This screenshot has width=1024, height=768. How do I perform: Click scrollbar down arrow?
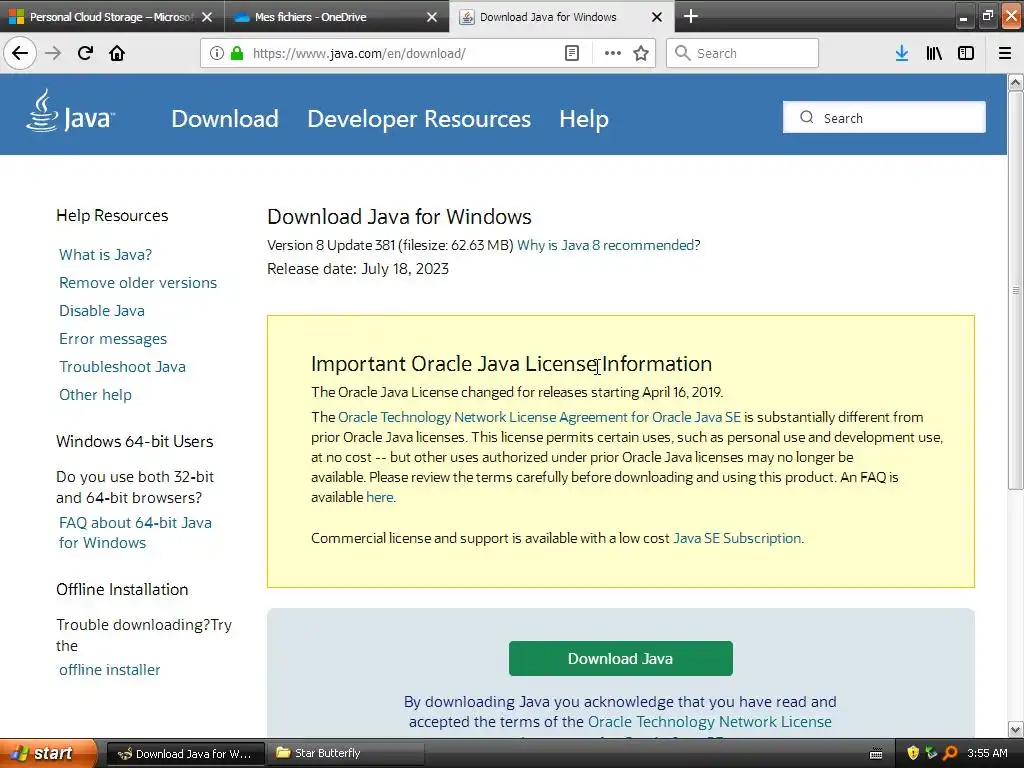[x=1016, y=729]
